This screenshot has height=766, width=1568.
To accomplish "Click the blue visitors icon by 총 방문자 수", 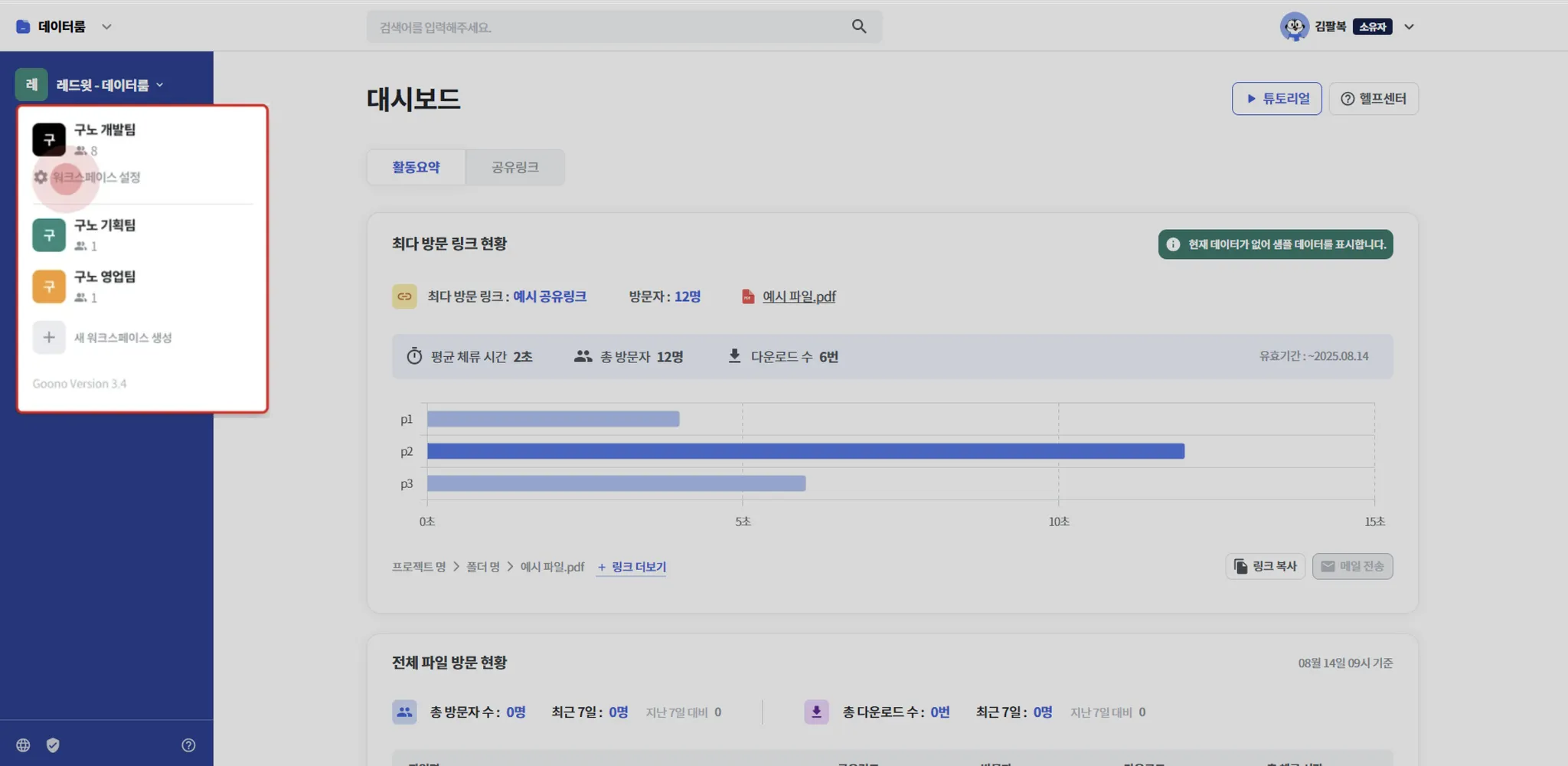I will coord(404,712).
